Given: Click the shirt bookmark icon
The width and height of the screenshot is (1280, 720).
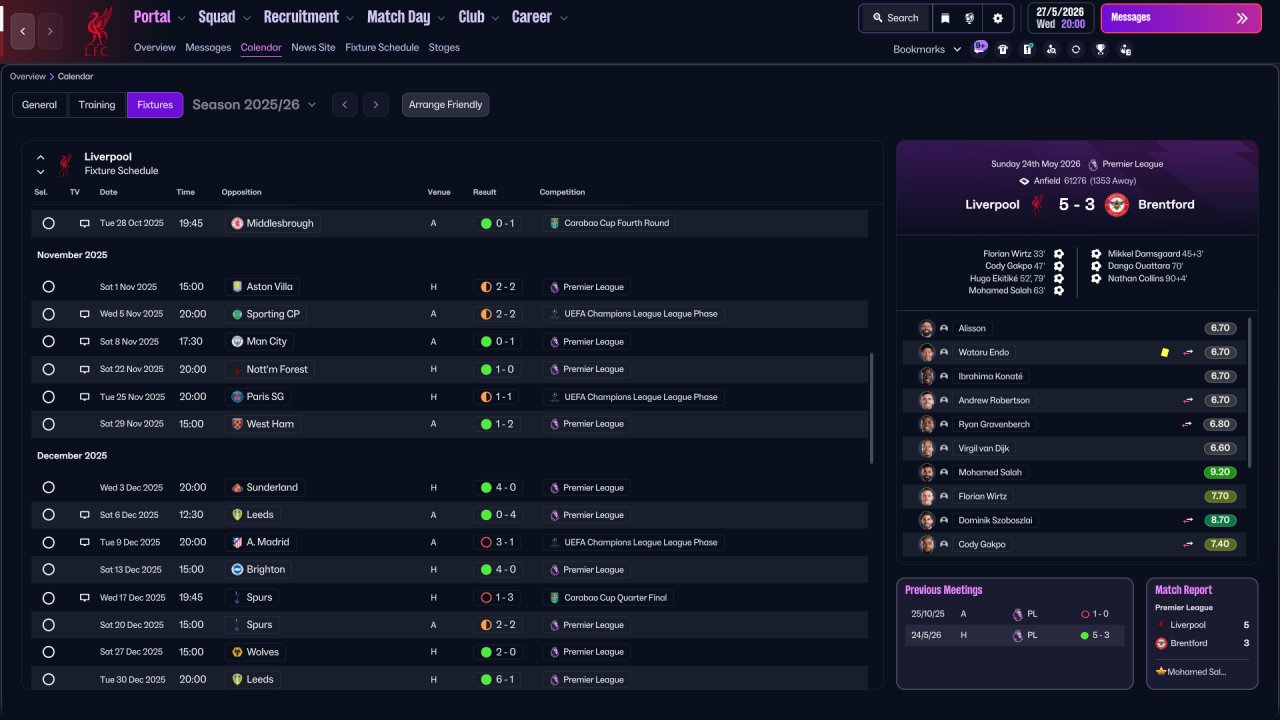Looking at the screenshot, I should [1003, 49].
